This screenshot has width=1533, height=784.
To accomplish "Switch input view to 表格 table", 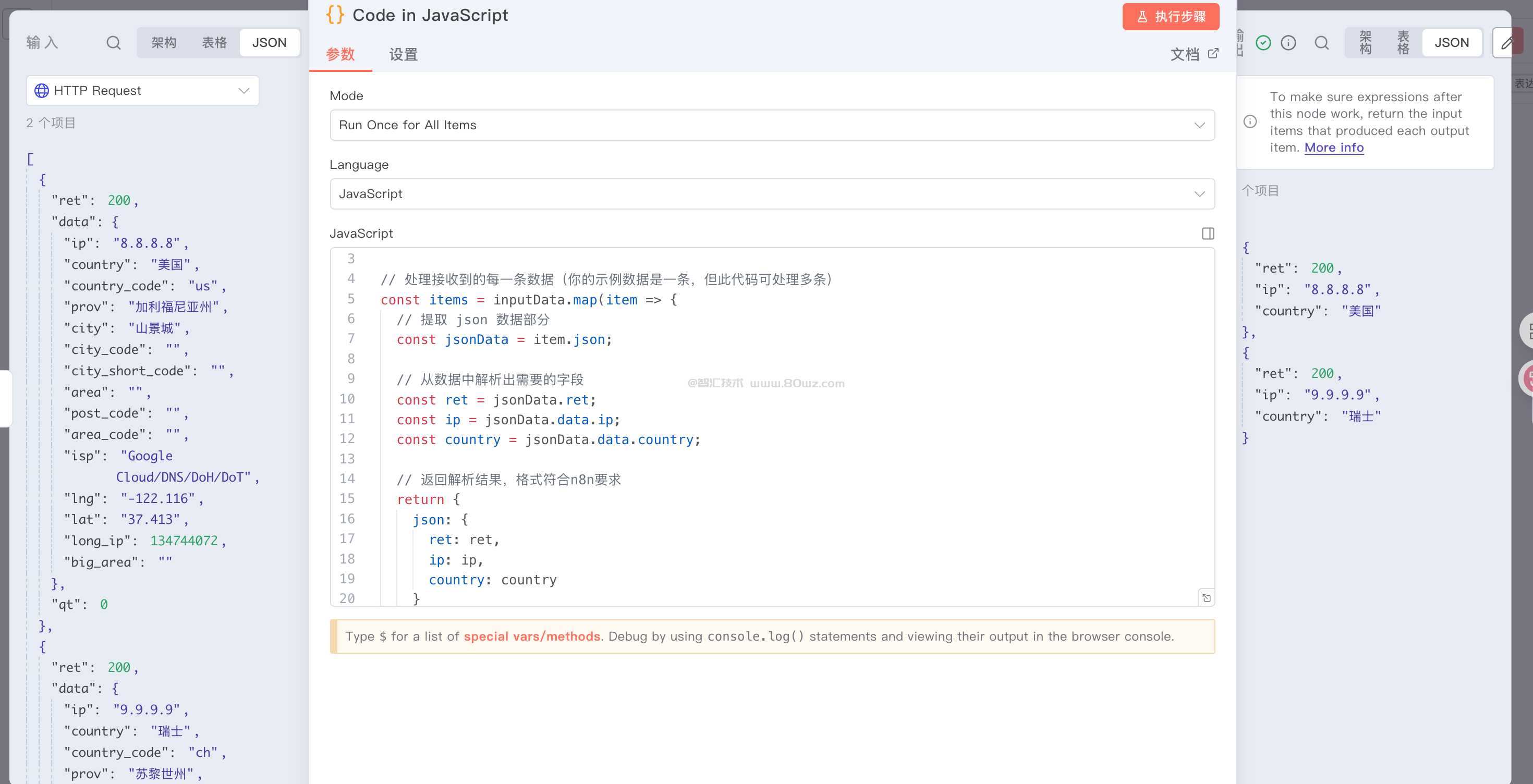I will pos(214,43).
